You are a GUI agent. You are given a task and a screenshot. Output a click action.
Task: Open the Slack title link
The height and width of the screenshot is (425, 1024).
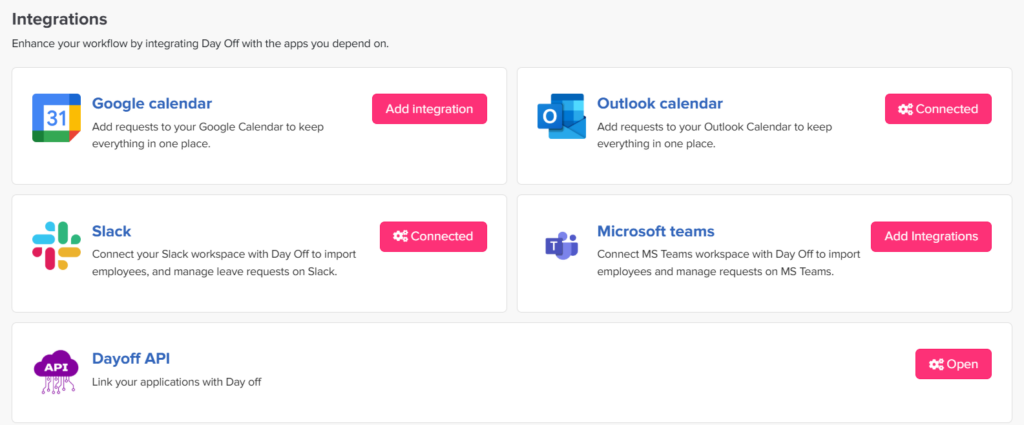coord(111,231)
